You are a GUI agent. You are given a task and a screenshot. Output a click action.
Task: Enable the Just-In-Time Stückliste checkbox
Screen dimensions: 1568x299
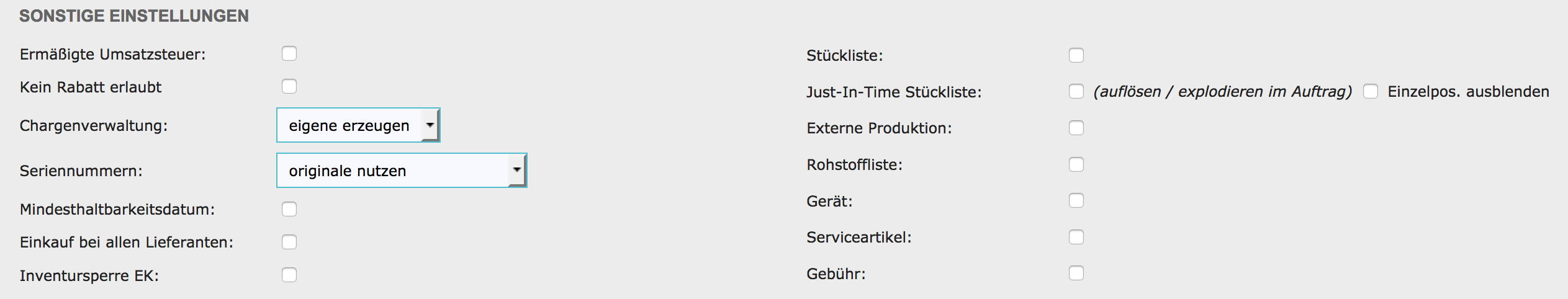tap(1076, 91)
